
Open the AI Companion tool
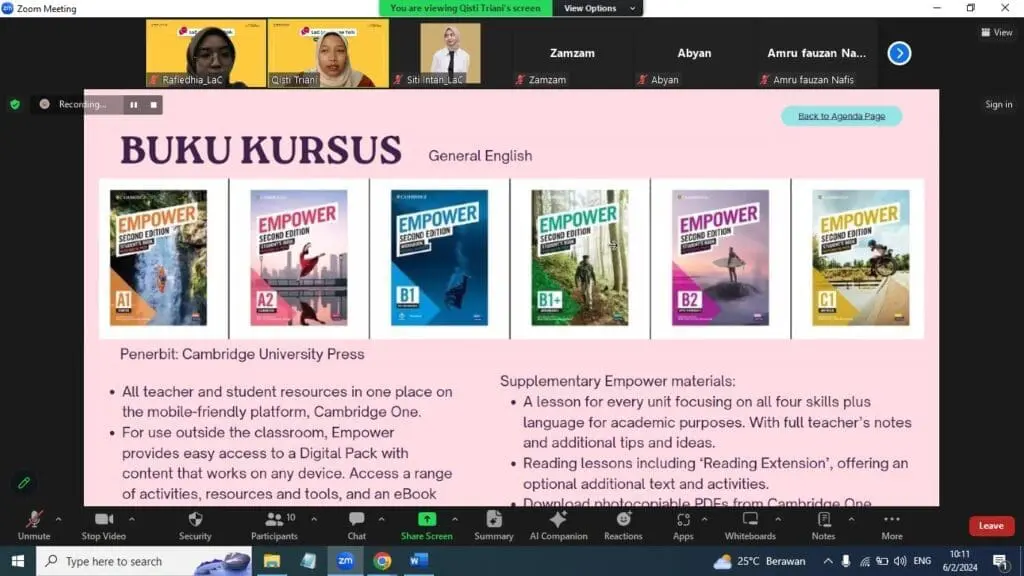pyautogui.click(x=558, y=520)
